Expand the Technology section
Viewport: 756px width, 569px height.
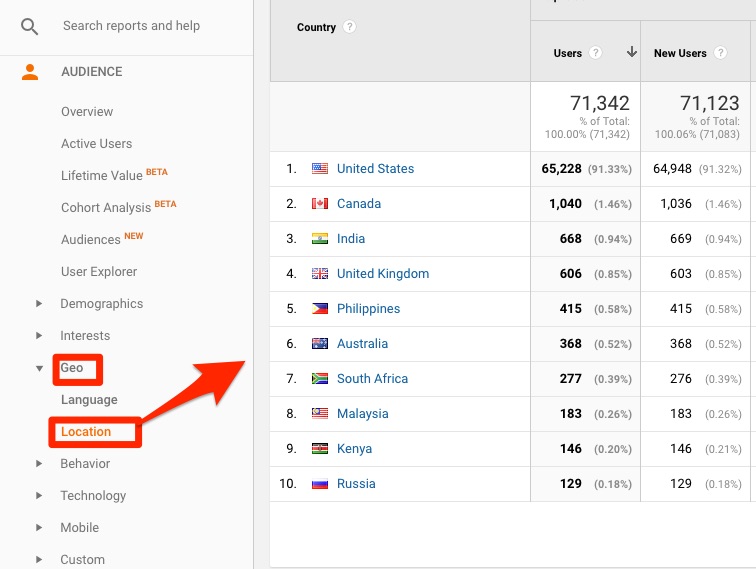click(39, 495)
